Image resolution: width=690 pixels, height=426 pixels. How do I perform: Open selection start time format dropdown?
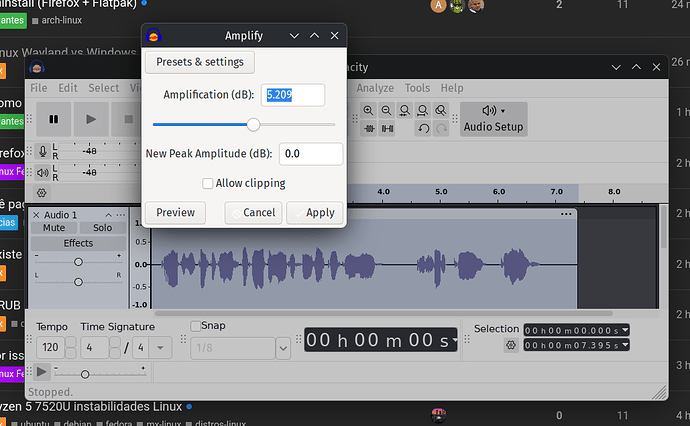[x=625, y=330]
